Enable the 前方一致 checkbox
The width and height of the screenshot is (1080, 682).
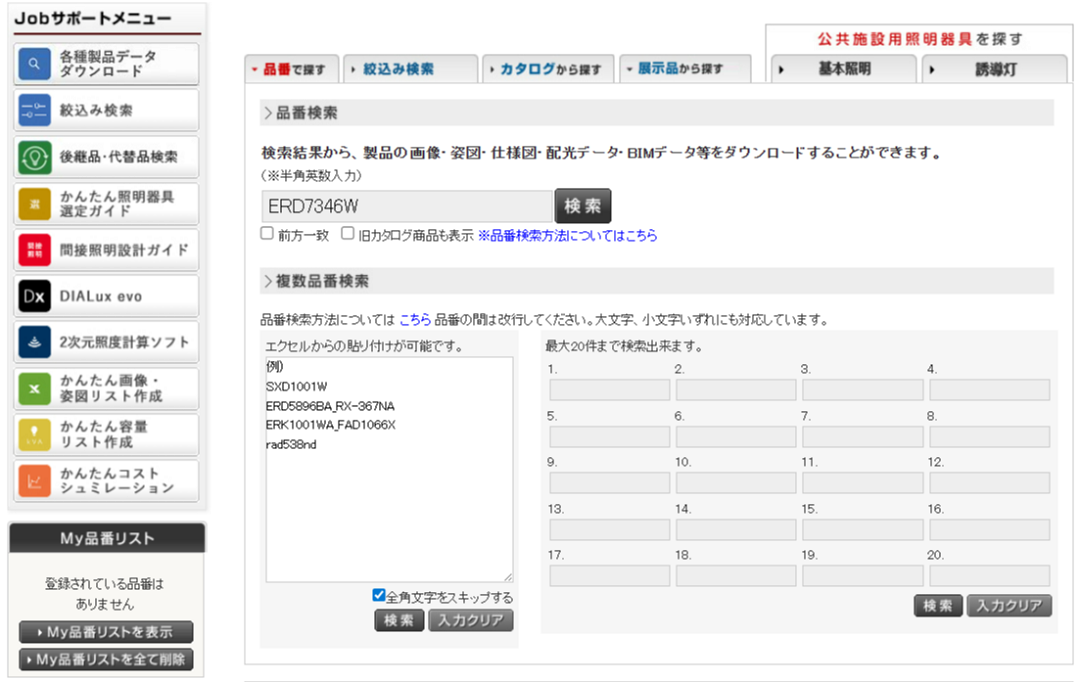click(267, 234)
